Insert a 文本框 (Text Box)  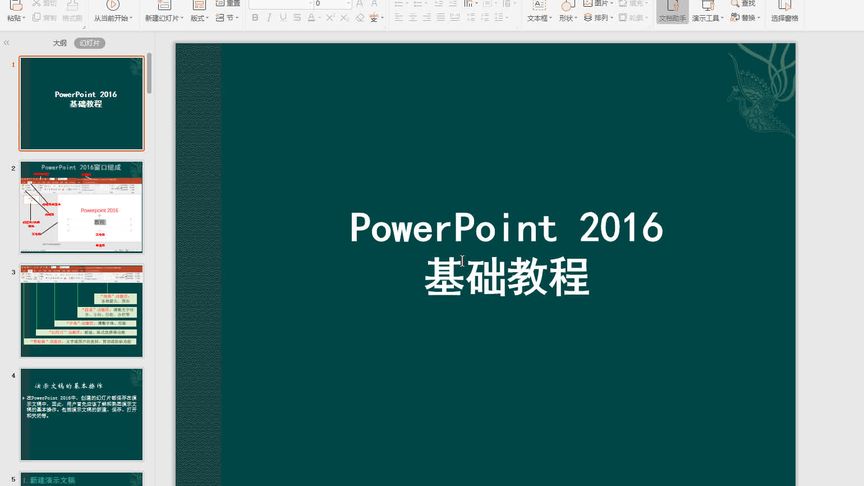click(539, 11)
